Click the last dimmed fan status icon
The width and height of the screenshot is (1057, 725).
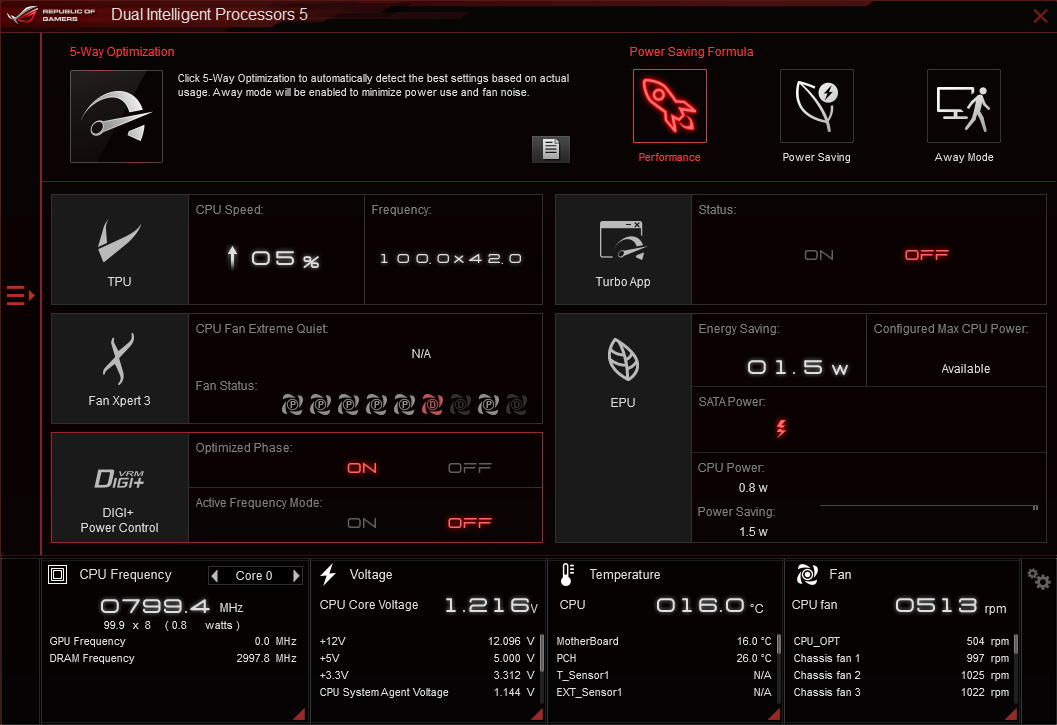[x=516, y=405]
